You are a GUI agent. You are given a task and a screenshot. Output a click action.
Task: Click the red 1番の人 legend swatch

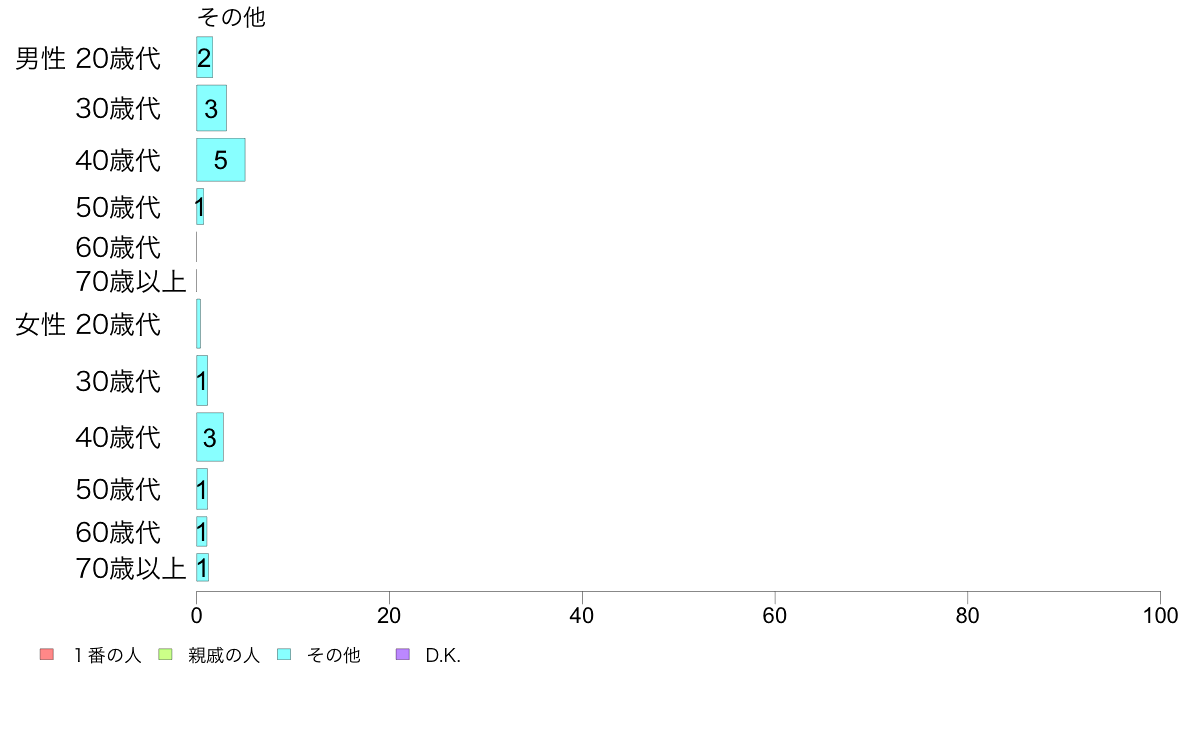click(x=47, y=654)
